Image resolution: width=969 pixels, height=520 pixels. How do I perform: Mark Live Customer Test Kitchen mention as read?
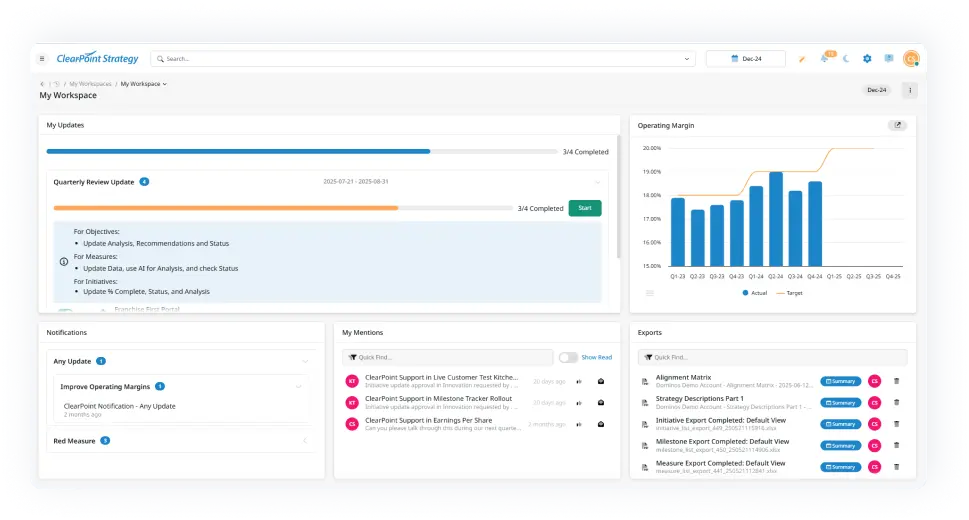point(601,381)
